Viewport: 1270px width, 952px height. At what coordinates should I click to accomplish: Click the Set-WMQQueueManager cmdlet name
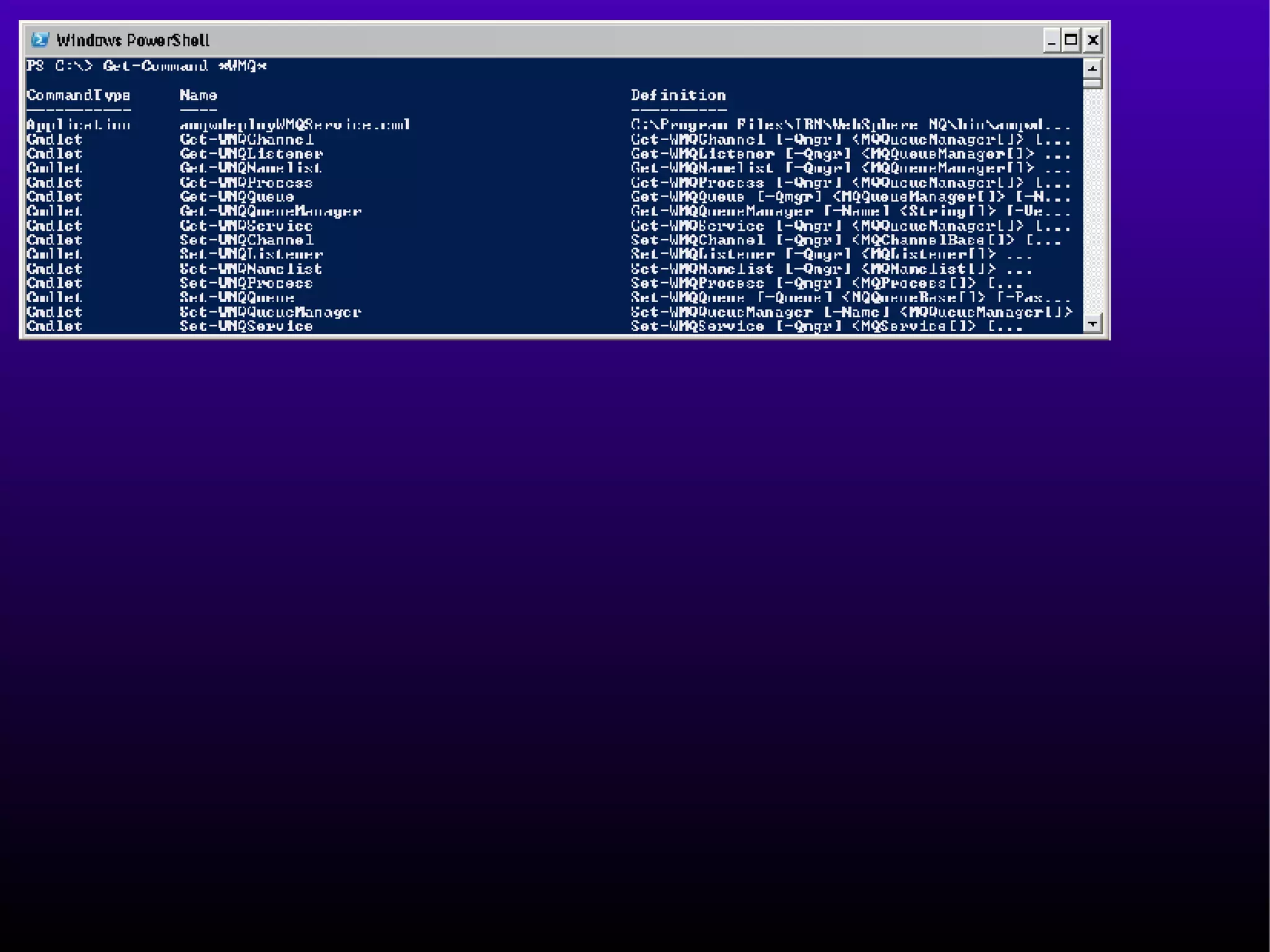(x=270, y=312)
